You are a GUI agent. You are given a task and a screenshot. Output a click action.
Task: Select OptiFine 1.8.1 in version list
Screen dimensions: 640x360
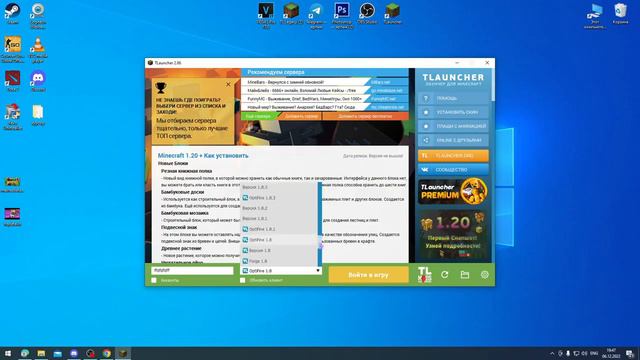279,229
